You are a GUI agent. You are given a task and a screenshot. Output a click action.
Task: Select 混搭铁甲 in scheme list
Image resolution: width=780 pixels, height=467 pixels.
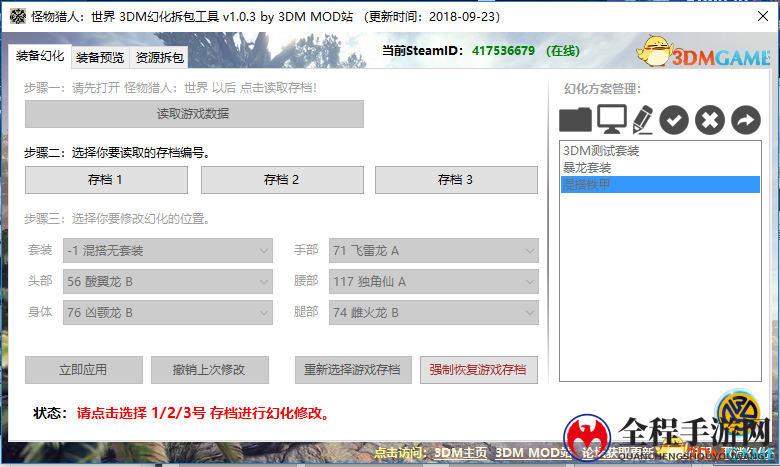(x=660, y=185)
